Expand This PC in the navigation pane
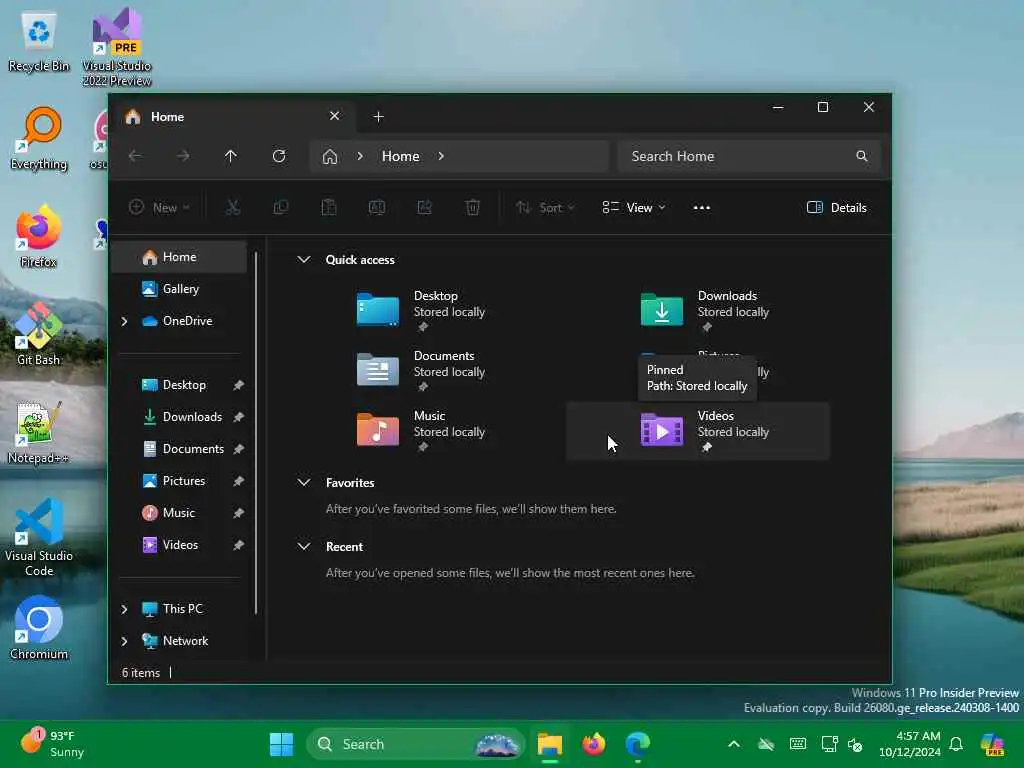1024x768 pixels. [x=124, y=609]
